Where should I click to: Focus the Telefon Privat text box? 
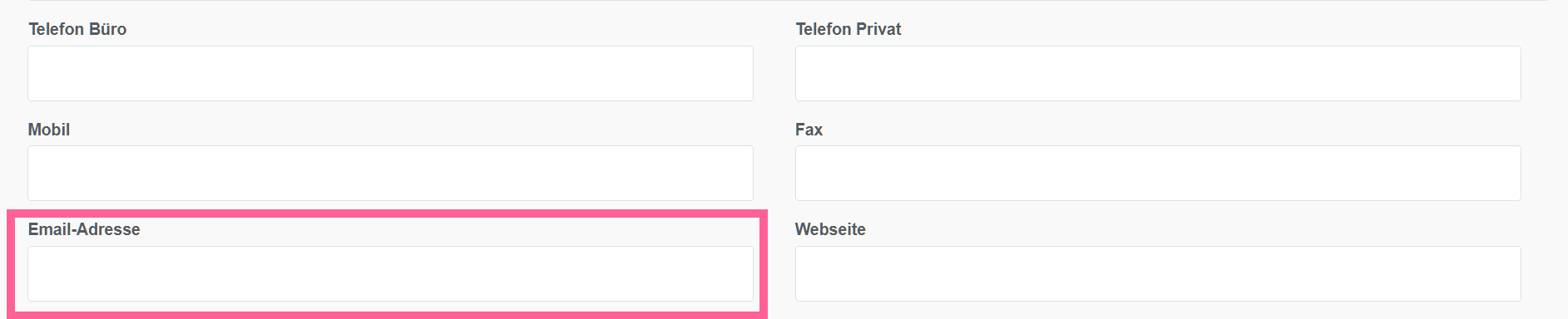pos(1158,74)
